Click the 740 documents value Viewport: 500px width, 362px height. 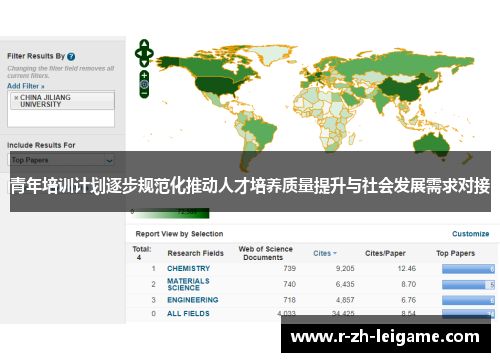tap(290, 284)
